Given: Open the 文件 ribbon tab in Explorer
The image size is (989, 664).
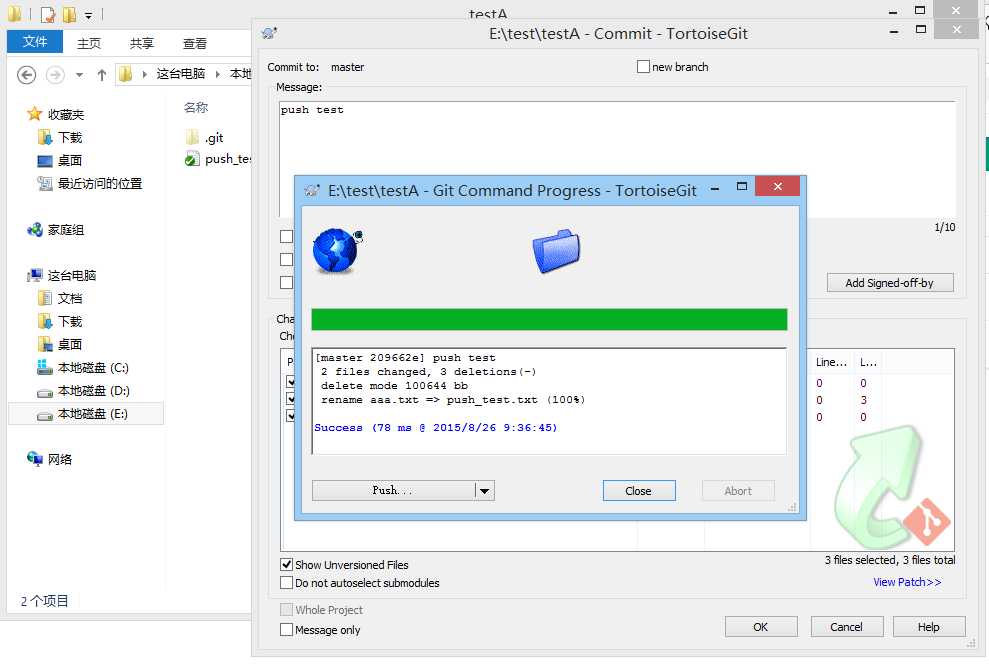Looking at the screenshot, I should point(35,42).
